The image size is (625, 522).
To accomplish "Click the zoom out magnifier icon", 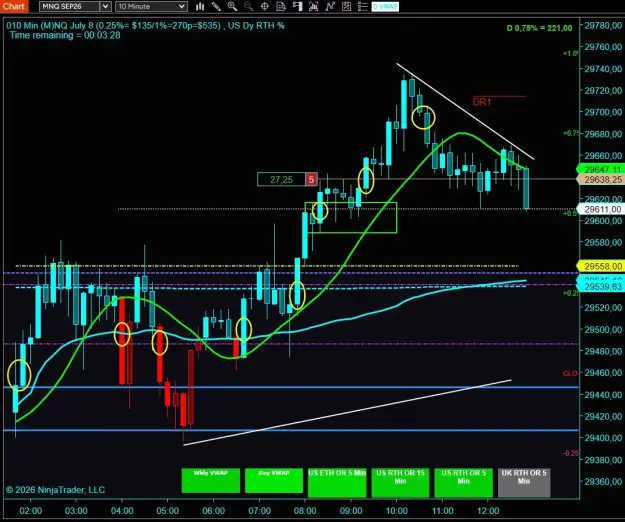I will tap(248, 6).
